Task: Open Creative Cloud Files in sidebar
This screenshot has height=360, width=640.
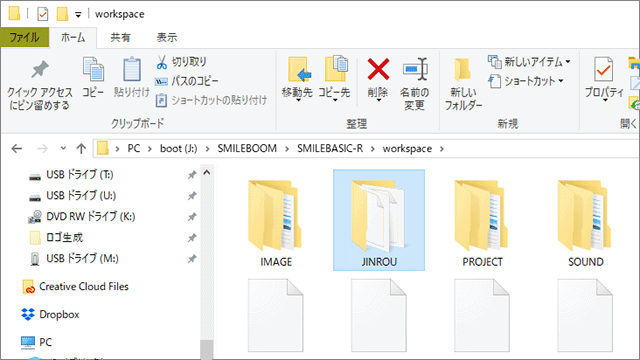Action: pos(76,287)
